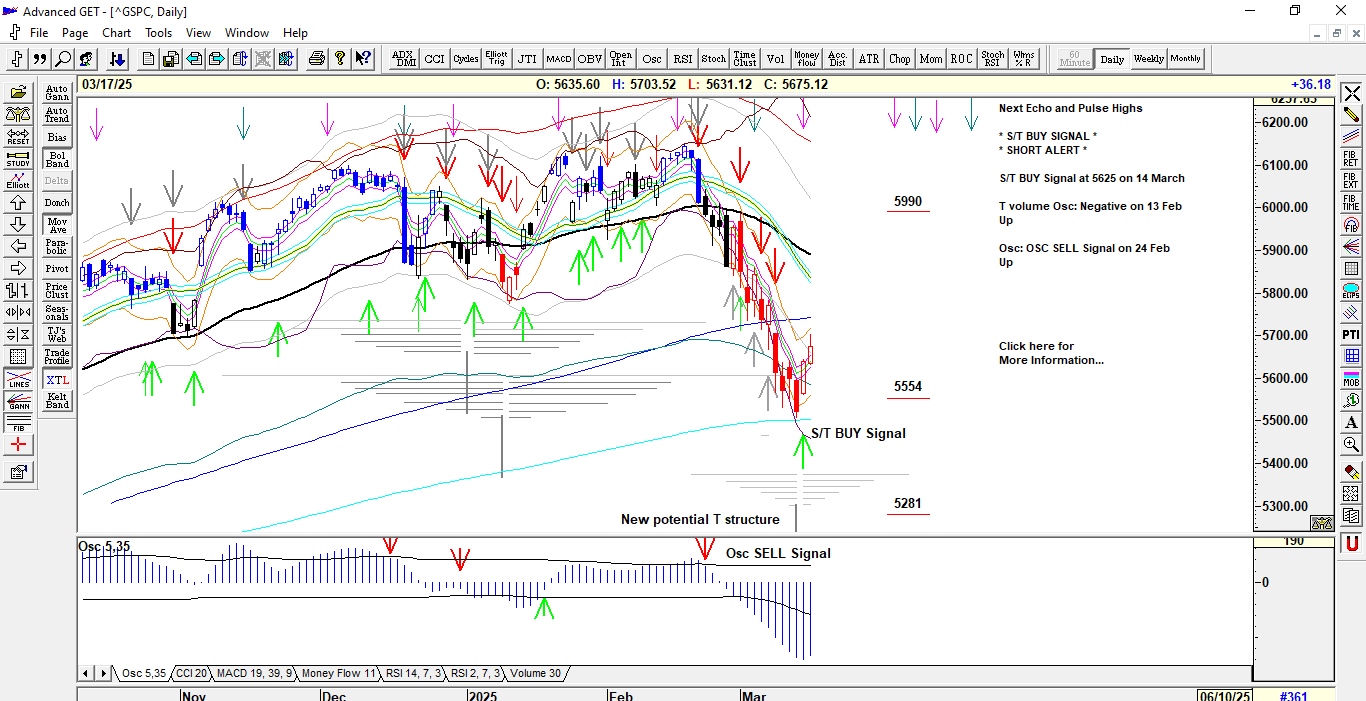The width and height of the screenshot is (1366, 701).
Task: Select the GANN drawing tool
Action: (x=18, y=401)
